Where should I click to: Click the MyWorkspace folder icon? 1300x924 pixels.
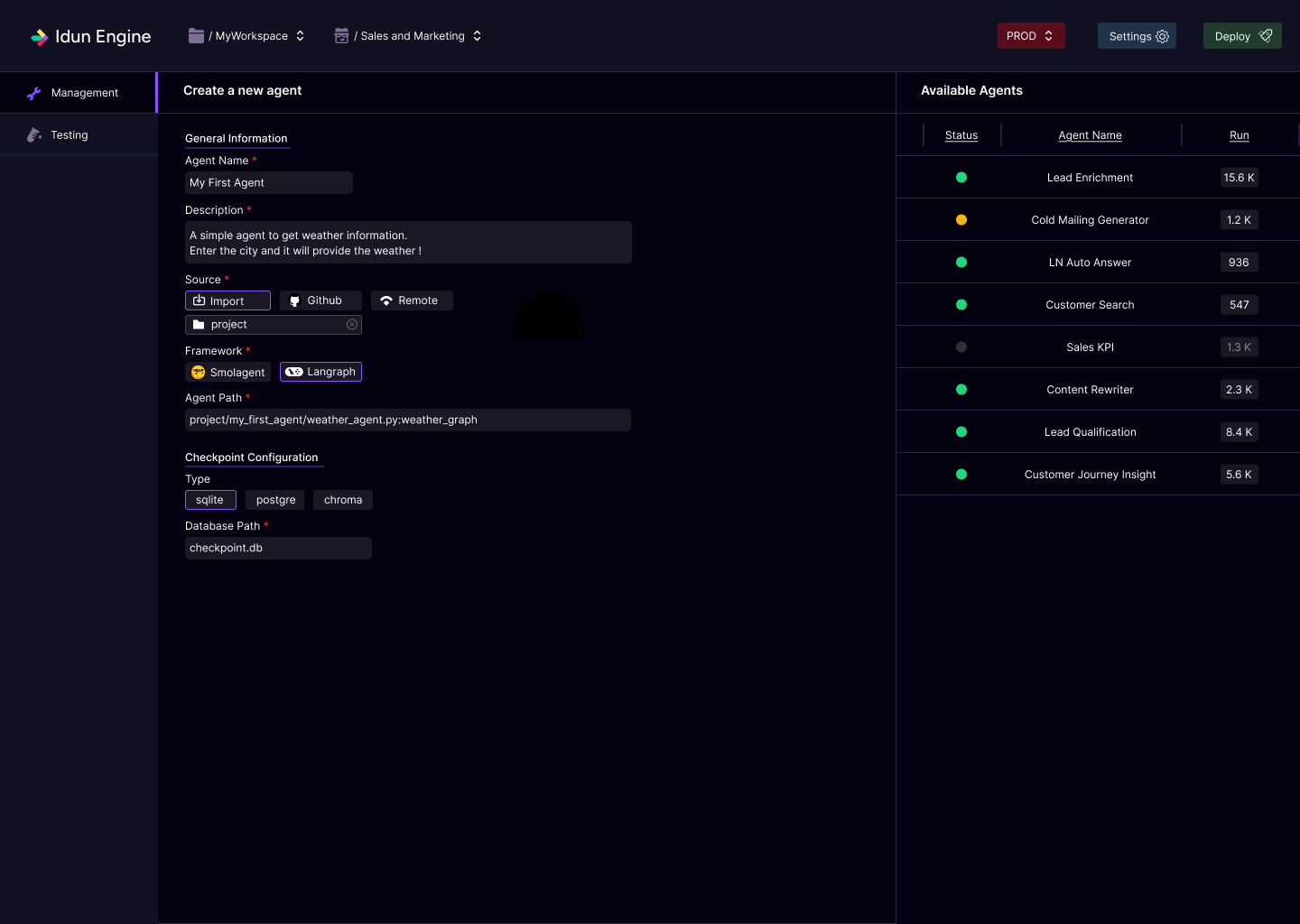point(196,36)
